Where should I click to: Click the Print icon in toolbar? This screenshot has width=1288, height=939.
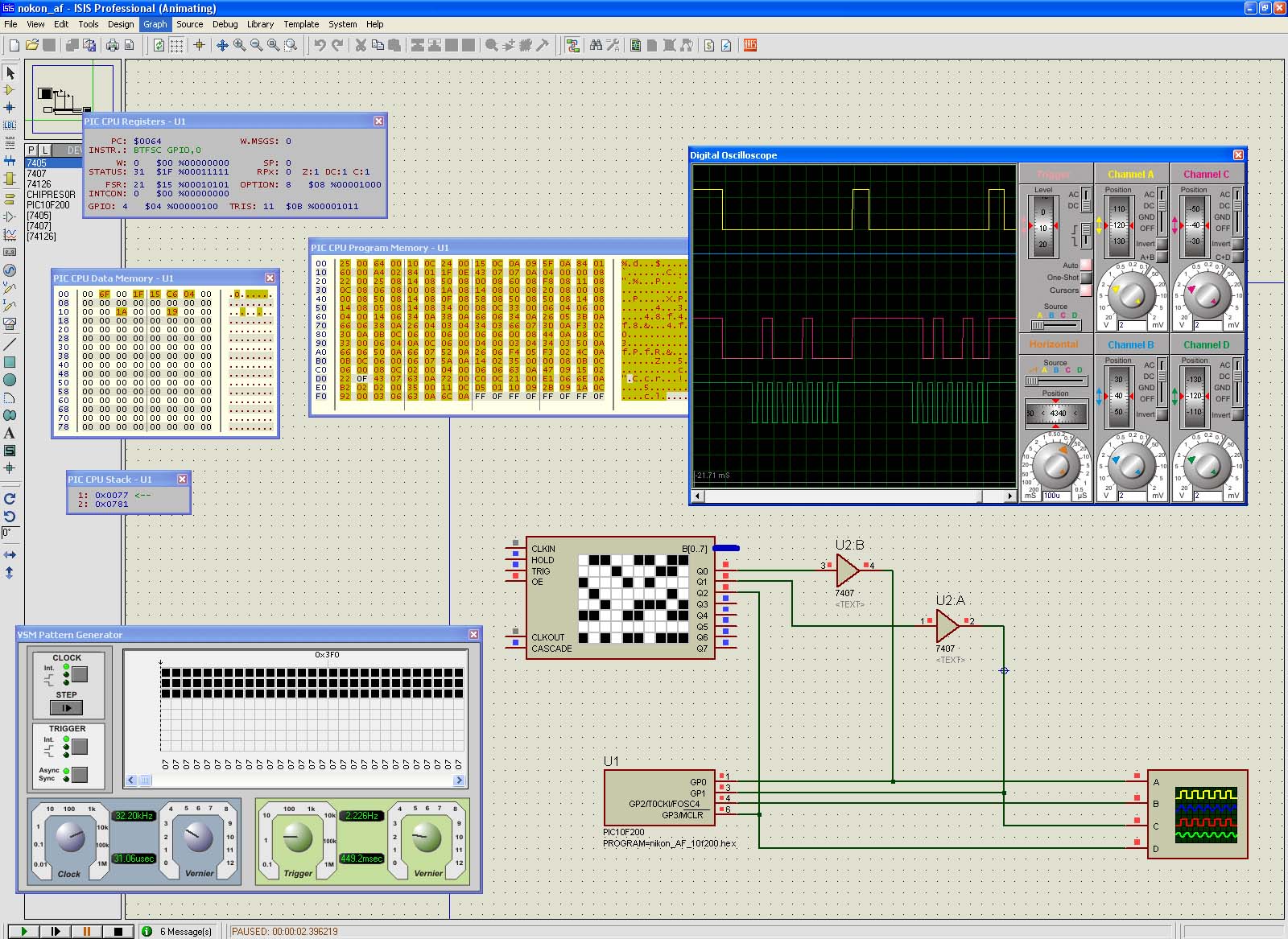[x=113, y=45]
